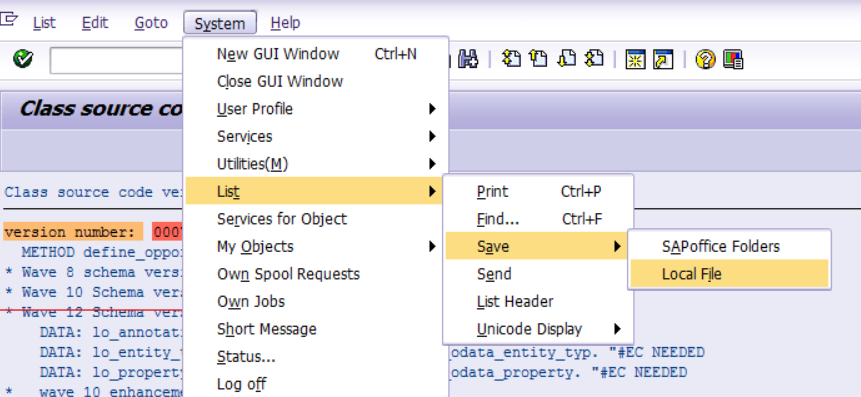Click the green checkmark Enter icon
The image size is (861, 397).
click(23, 59)
